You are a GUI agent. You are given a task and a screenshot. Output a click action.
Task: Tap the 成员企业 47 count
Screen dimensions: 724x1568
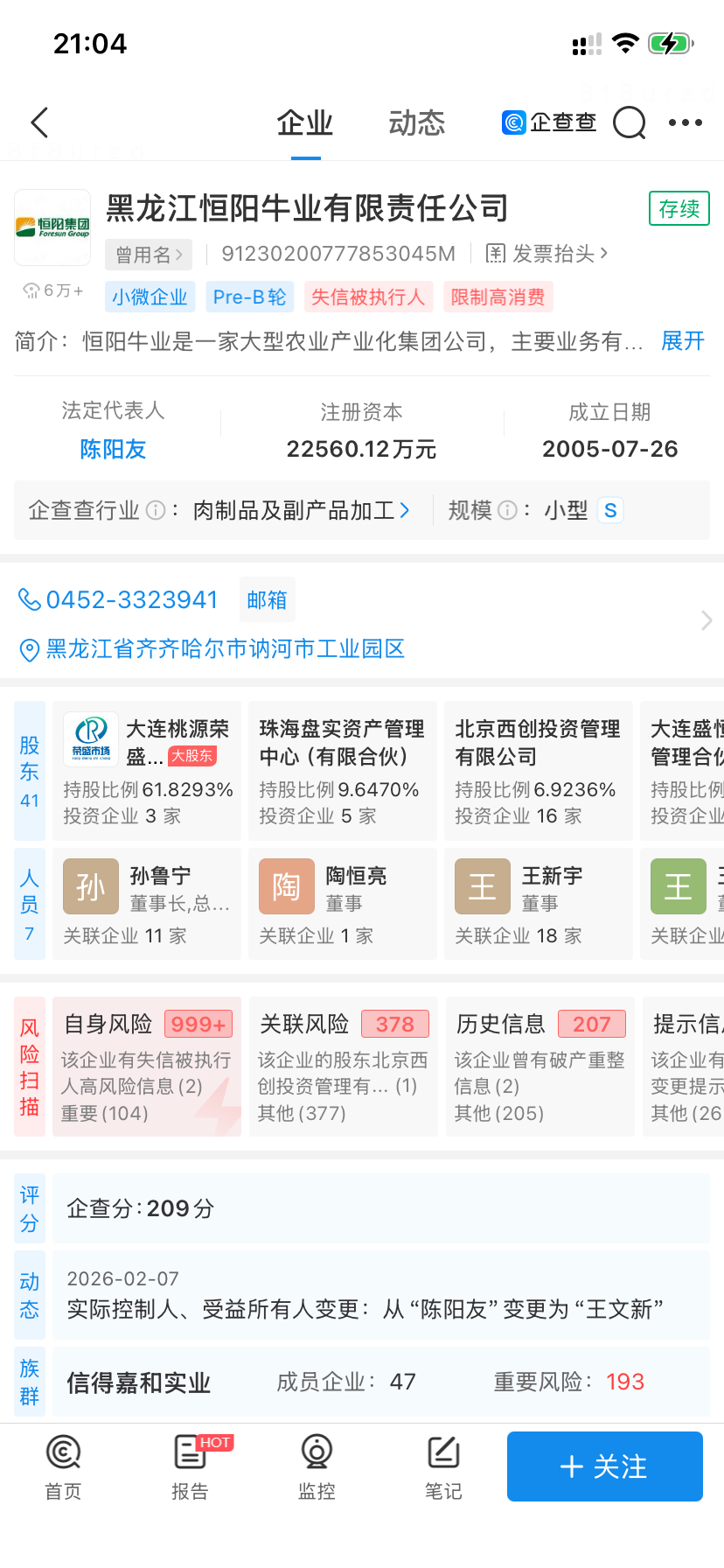coord(346,1382)
